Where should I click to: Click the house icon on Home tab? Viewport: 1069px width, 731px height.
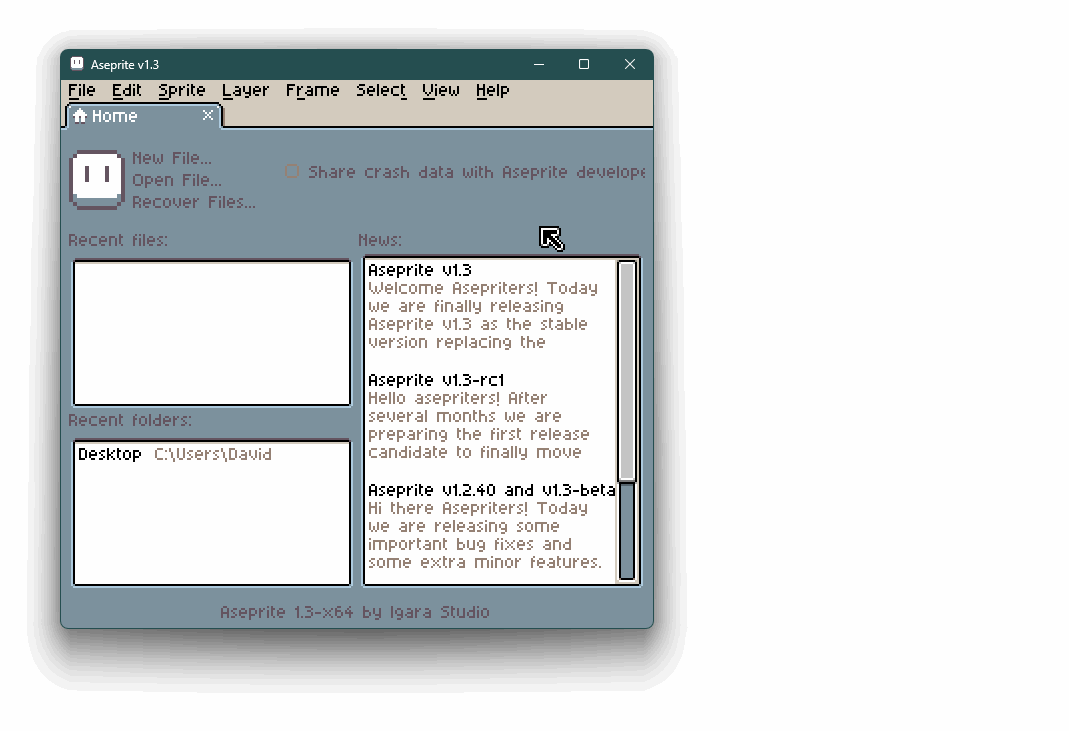pyautogui.click(x=79, y=115)
